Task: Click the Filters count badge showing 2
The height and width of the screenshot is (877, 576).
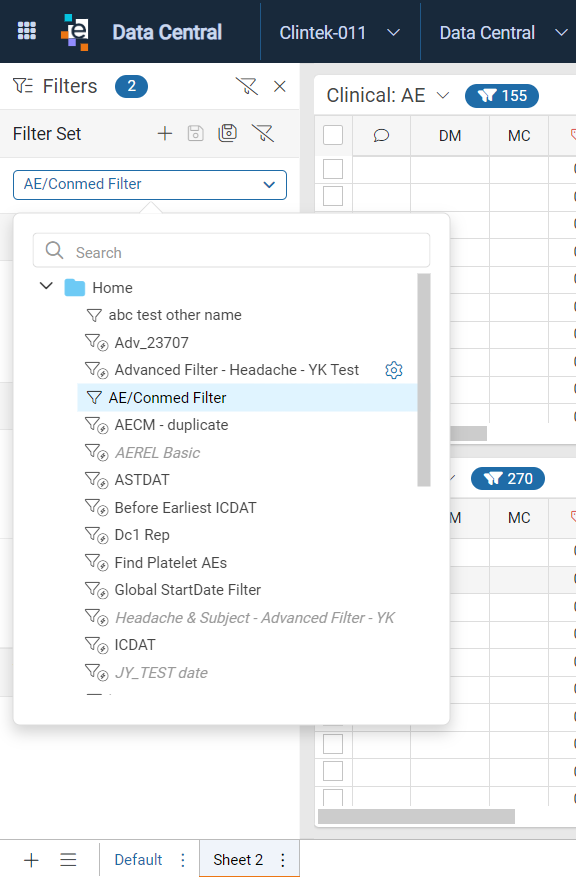Action: [131, 86]
